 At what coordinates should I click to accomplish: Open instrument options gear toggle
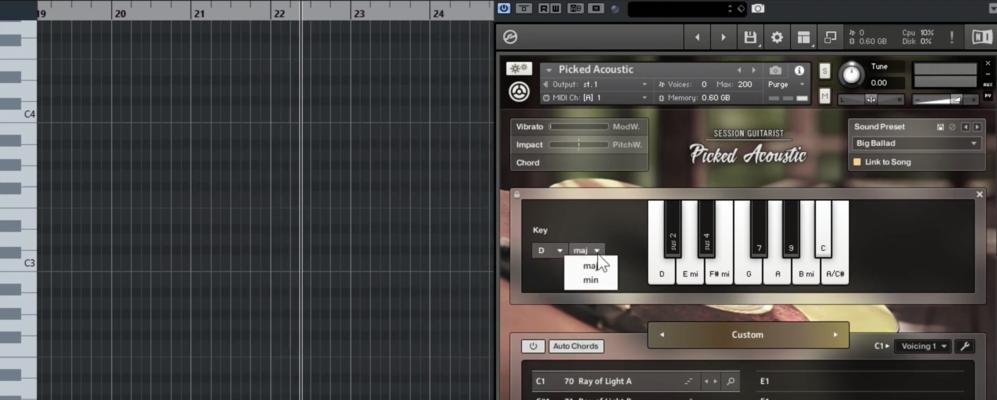pyautogui.click(x=519, y=69)
